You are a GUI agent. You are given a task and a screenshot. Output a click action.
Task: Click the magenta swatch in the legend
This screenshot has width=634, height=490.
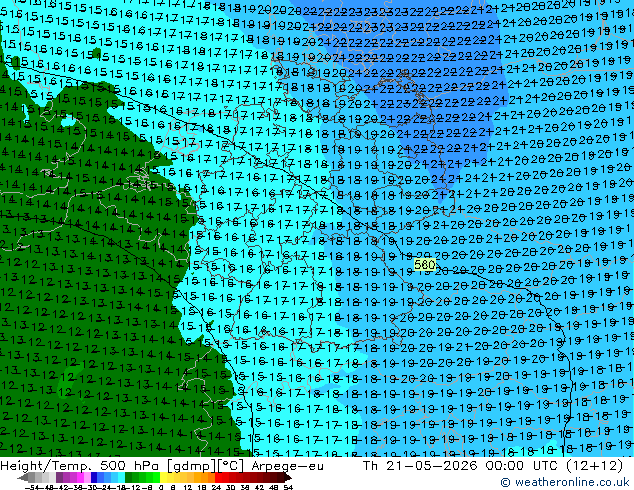point(80,477)
